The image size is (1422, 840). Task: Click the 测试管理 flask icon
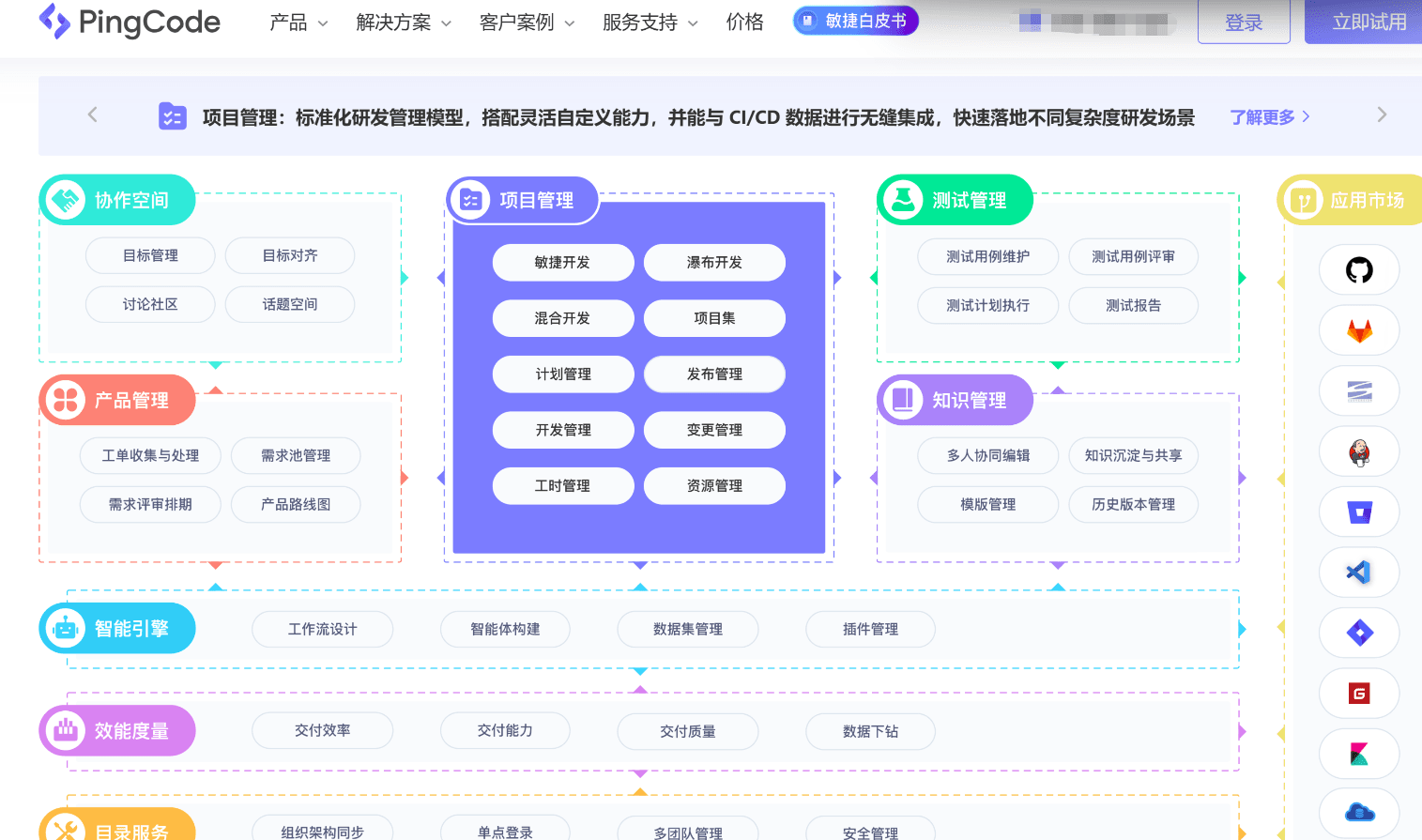[x=903, y=200]
